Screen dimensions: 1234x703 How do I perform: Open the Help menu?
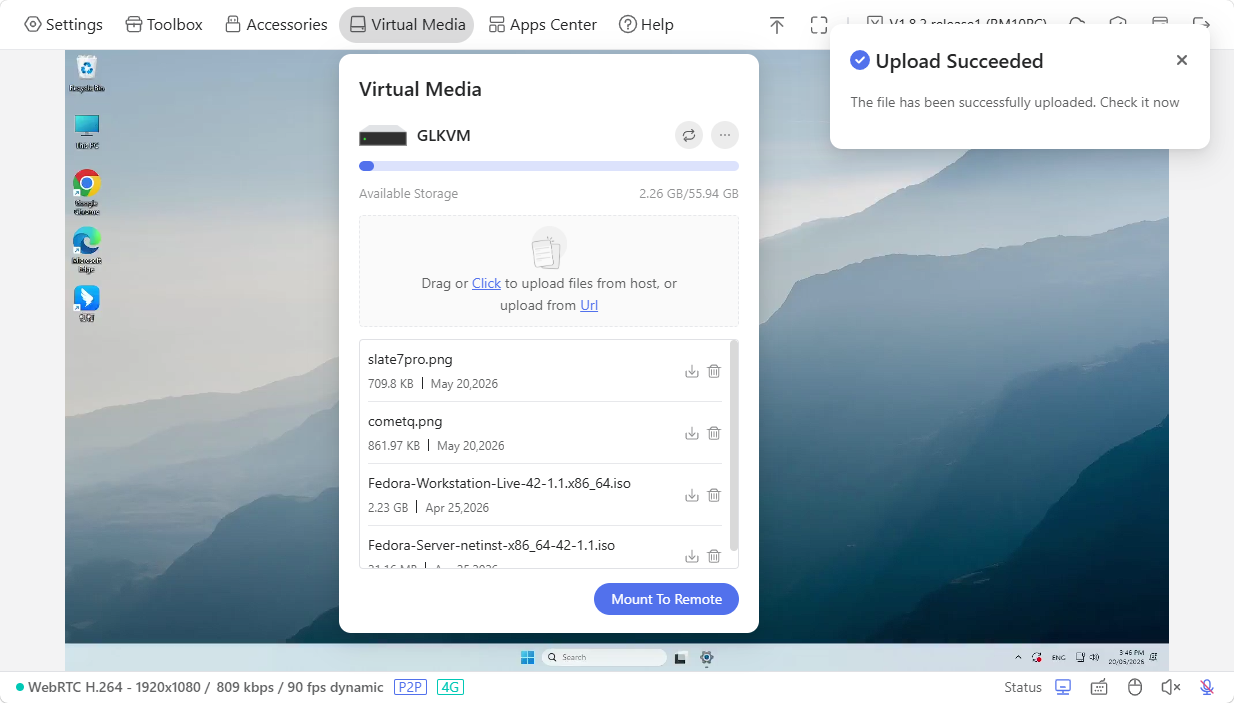pos(646,24)
